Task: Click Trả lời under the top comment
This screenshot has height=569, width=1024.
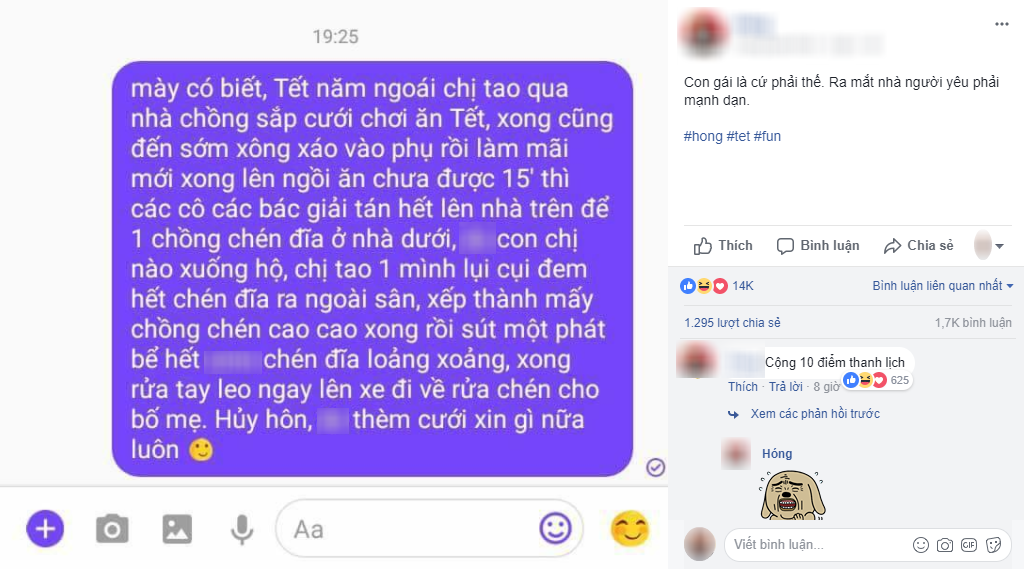Action: tap(785, 387)
